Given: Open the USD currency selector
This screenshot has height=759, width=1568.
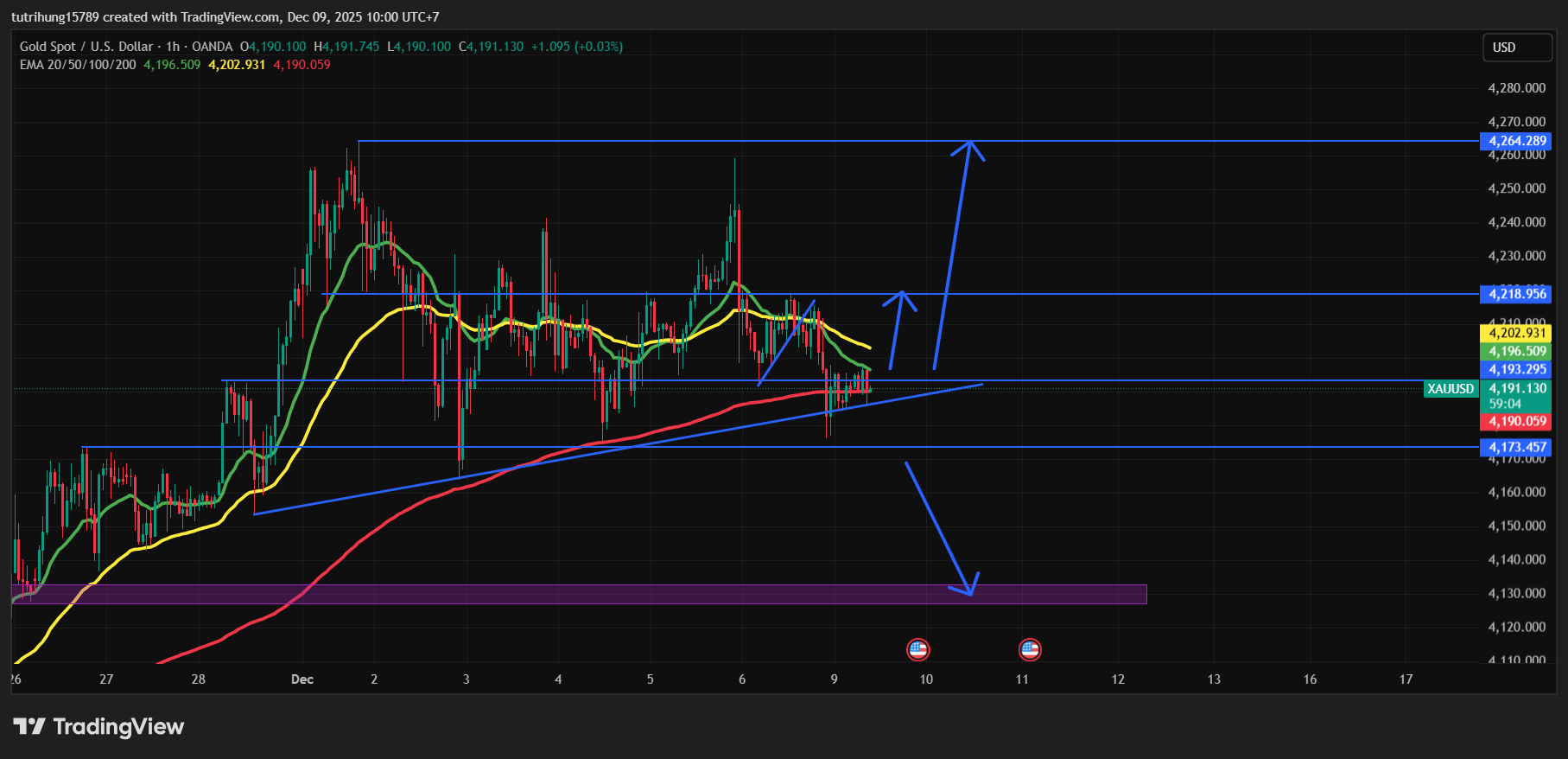Looking at the screenshot, I should (x=1516, y=48).
